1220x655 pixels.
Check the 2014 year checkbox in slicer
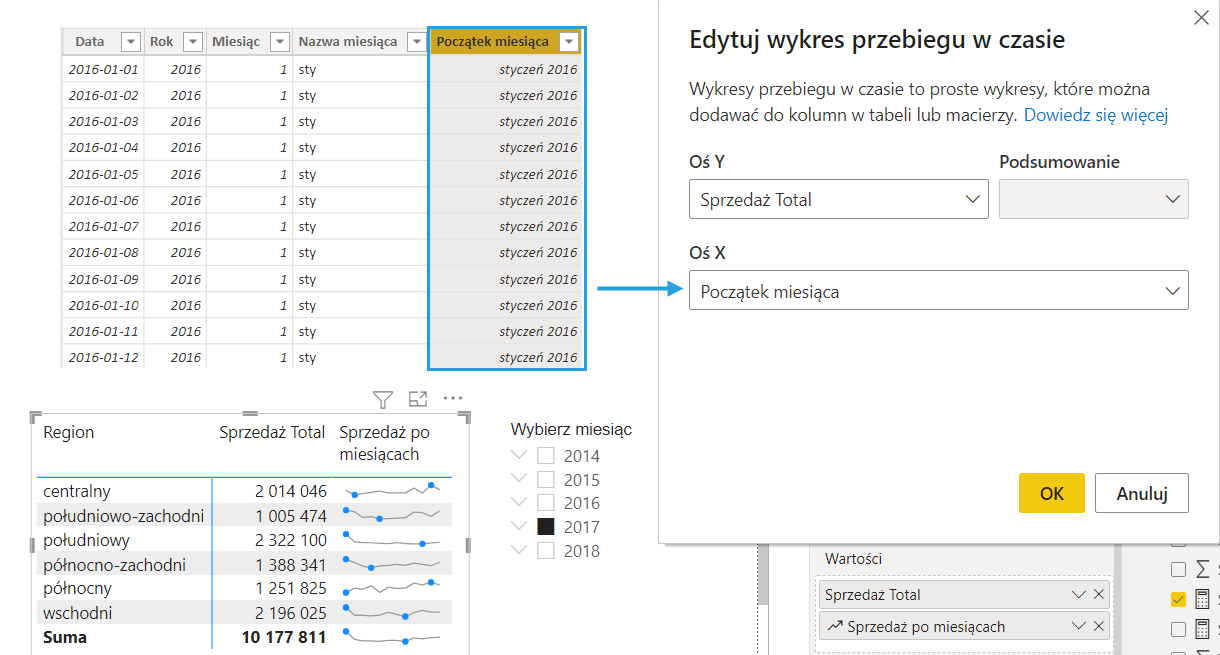[x=546, y=456]
